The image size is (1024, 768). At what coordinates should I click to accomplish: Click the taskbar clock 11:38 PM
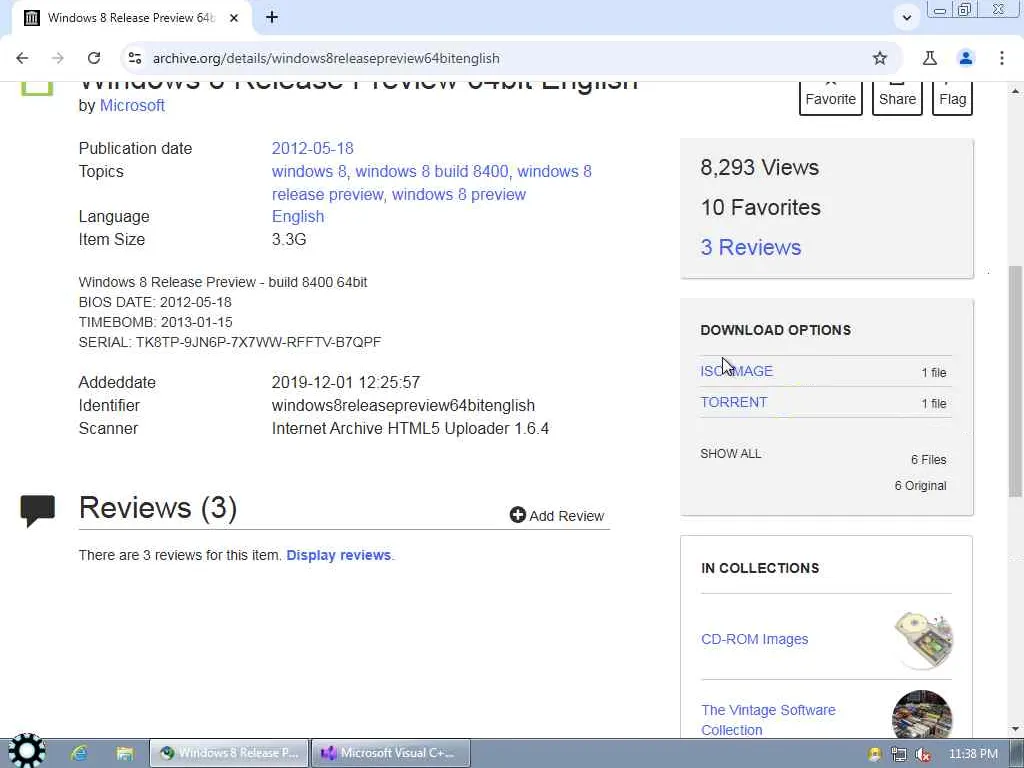pyautogui.click(x=973, y=754)
